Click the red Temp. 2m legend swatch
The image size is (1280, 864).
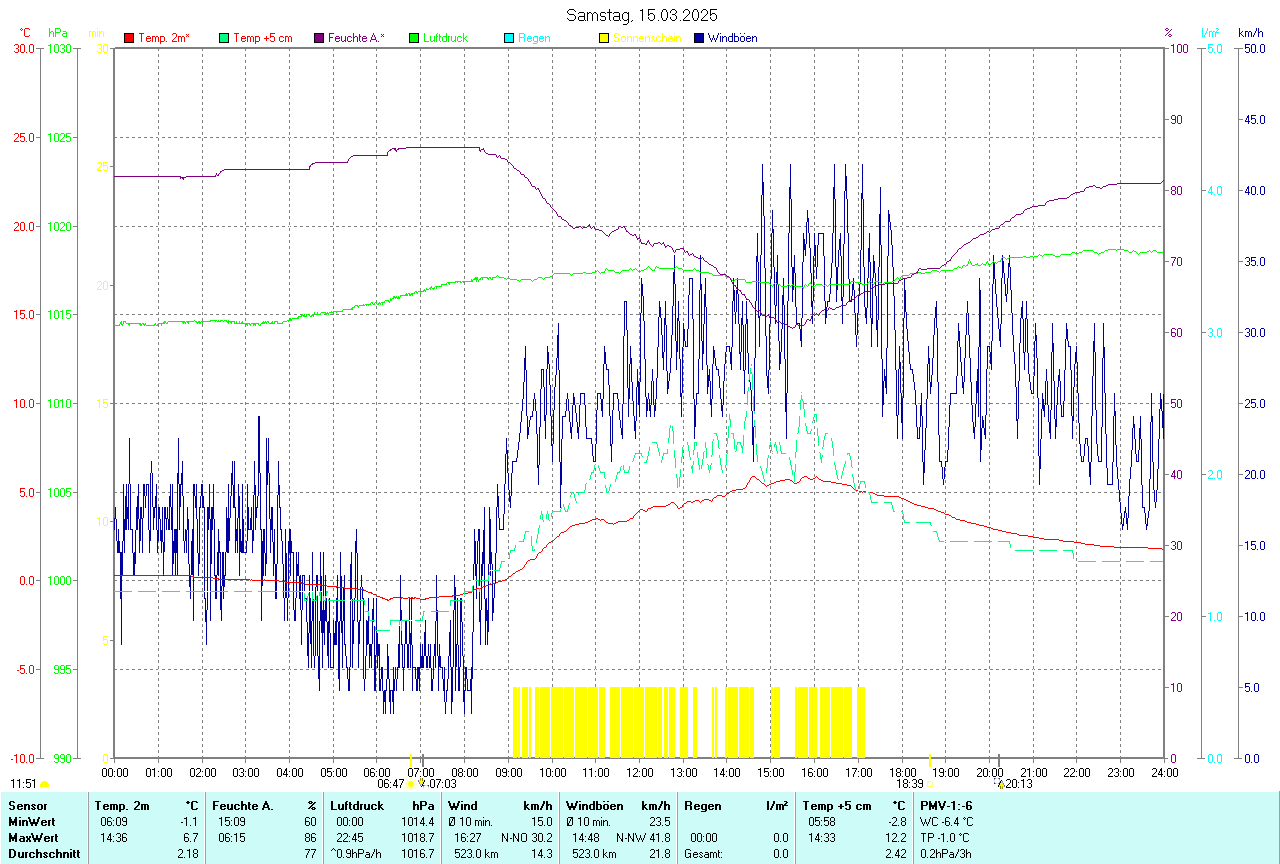point(129,38)
